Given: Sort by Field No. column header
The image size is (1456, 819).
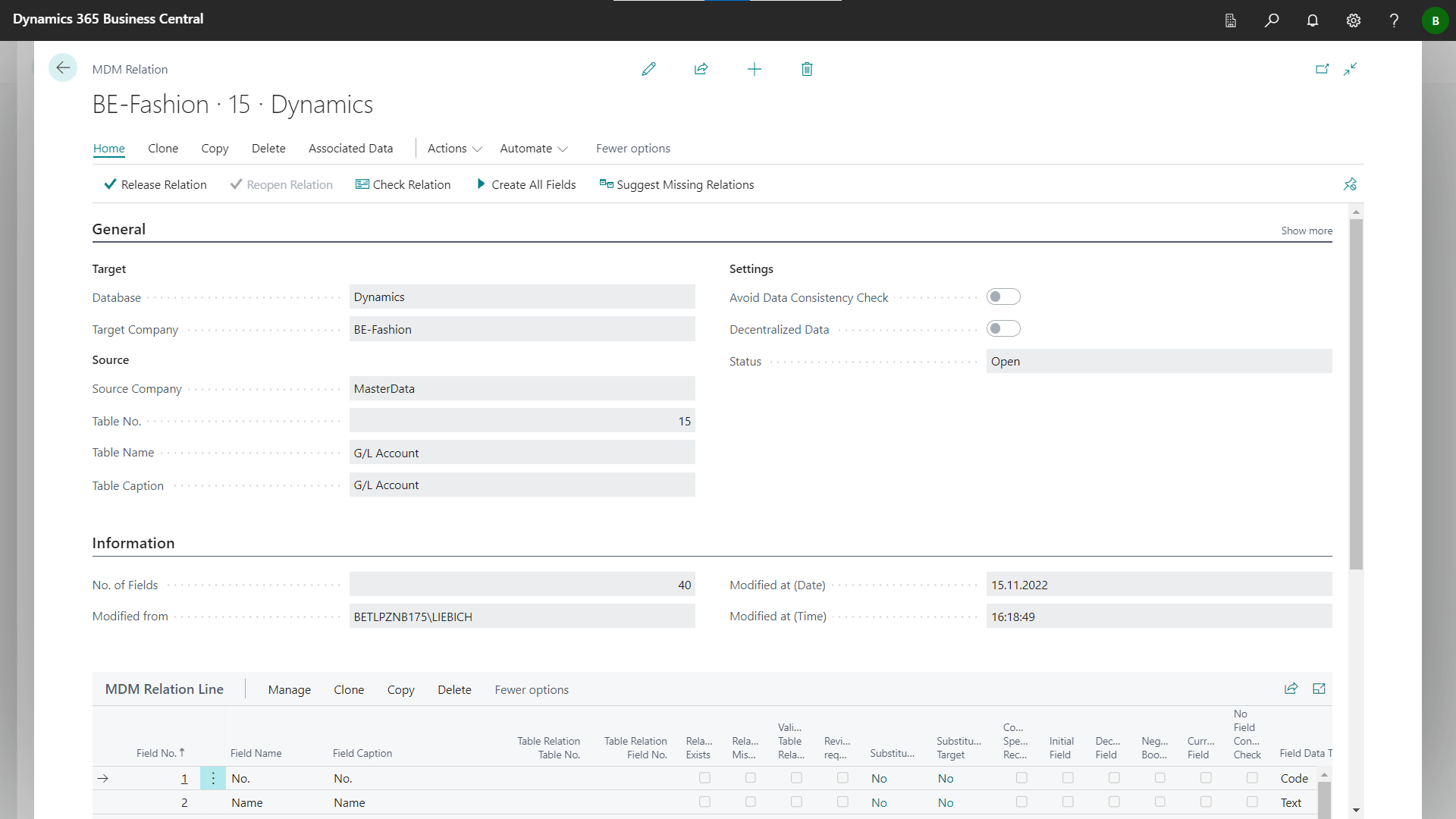Looking at the screenshot, I should coord(161,753).
